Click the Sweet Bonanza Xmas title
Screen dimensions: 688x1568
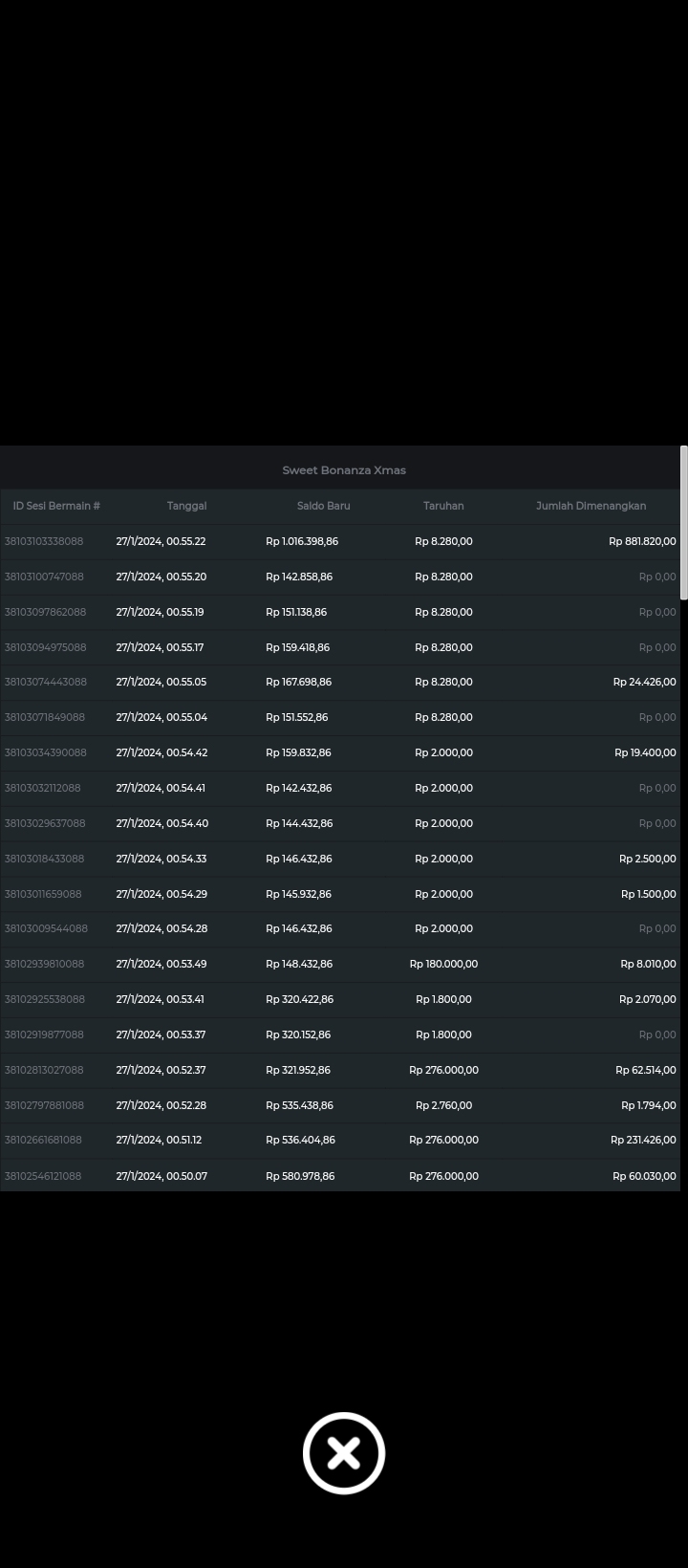click(x=344, y=470)
